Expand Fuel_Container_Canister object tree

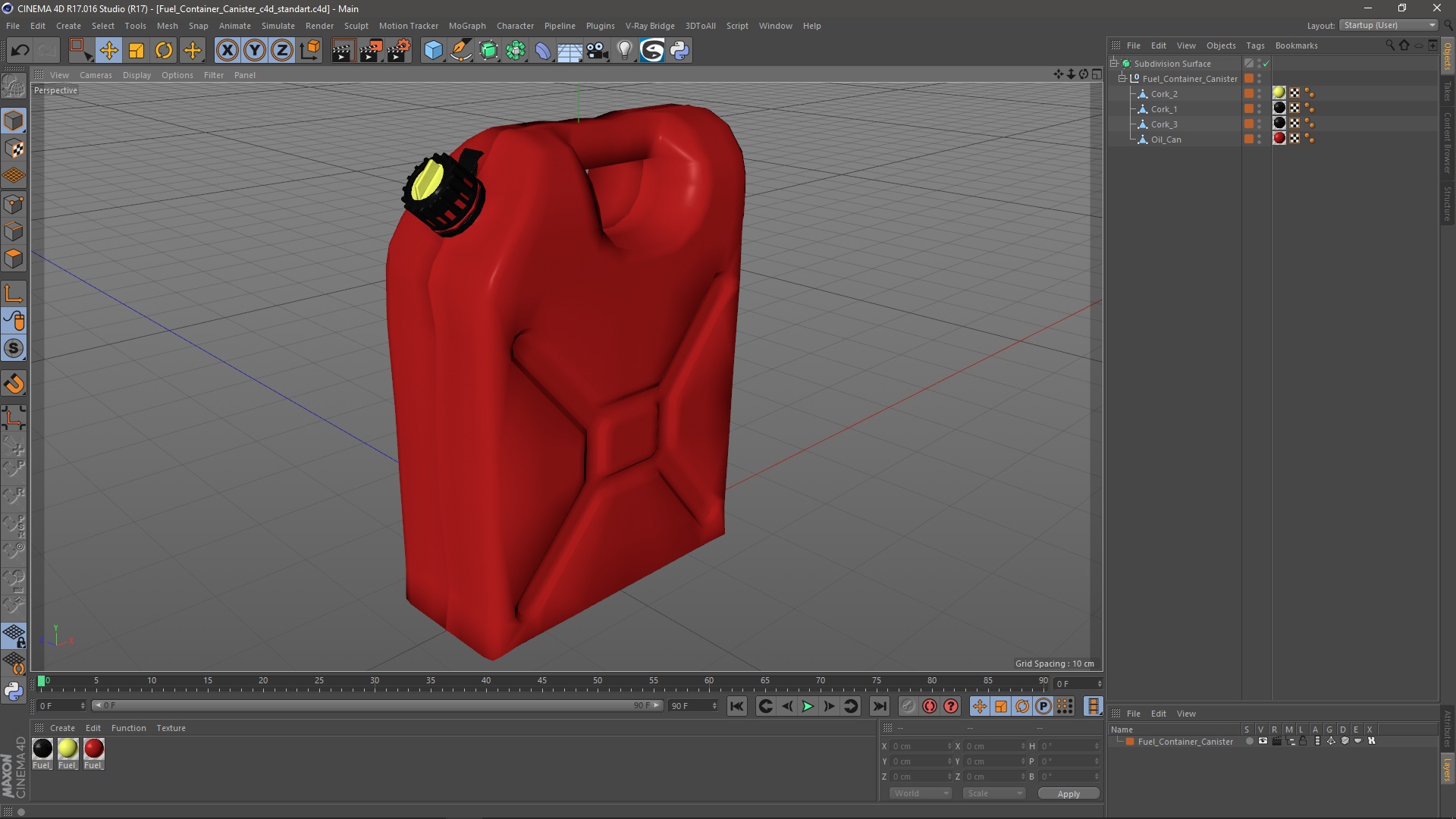(x=1123, y=78)
